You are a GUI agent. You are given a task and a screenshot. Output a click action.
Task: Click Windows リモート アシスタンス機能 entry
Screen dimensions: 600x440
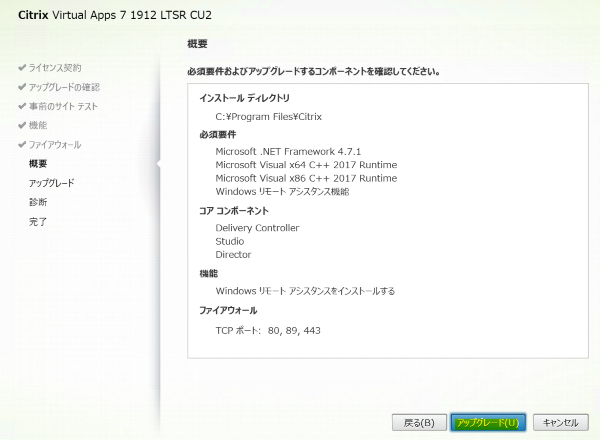(x=282, y=192)
